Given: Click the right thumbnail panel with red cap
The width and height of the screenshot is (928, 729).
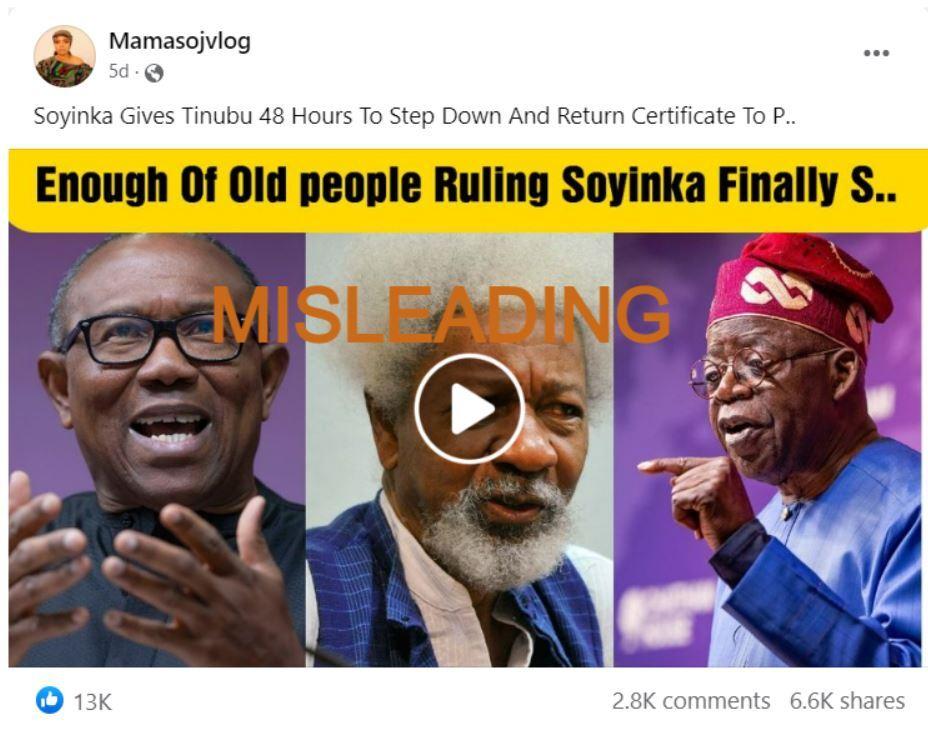Looking at the screenshot, I should tap(768, 450).
